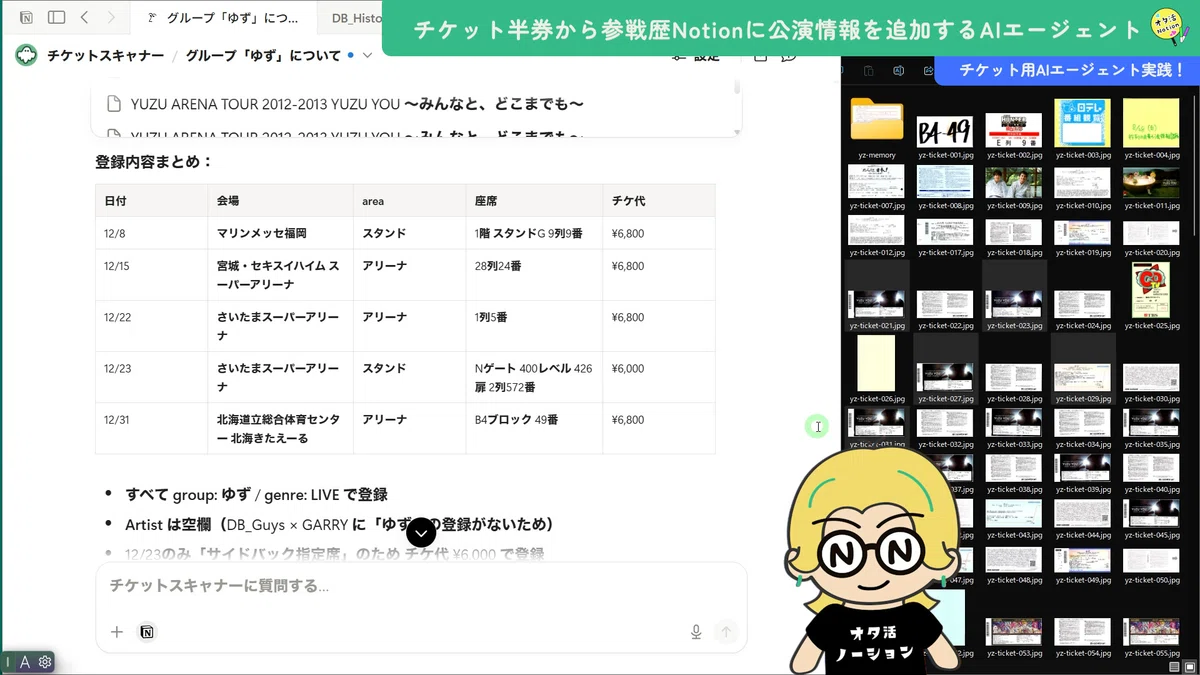The height and width of the screenshot is (675, 1200).
Task: Select yz-ticket-009.jpg thumbnail in file explorer
Action: 1013,181
